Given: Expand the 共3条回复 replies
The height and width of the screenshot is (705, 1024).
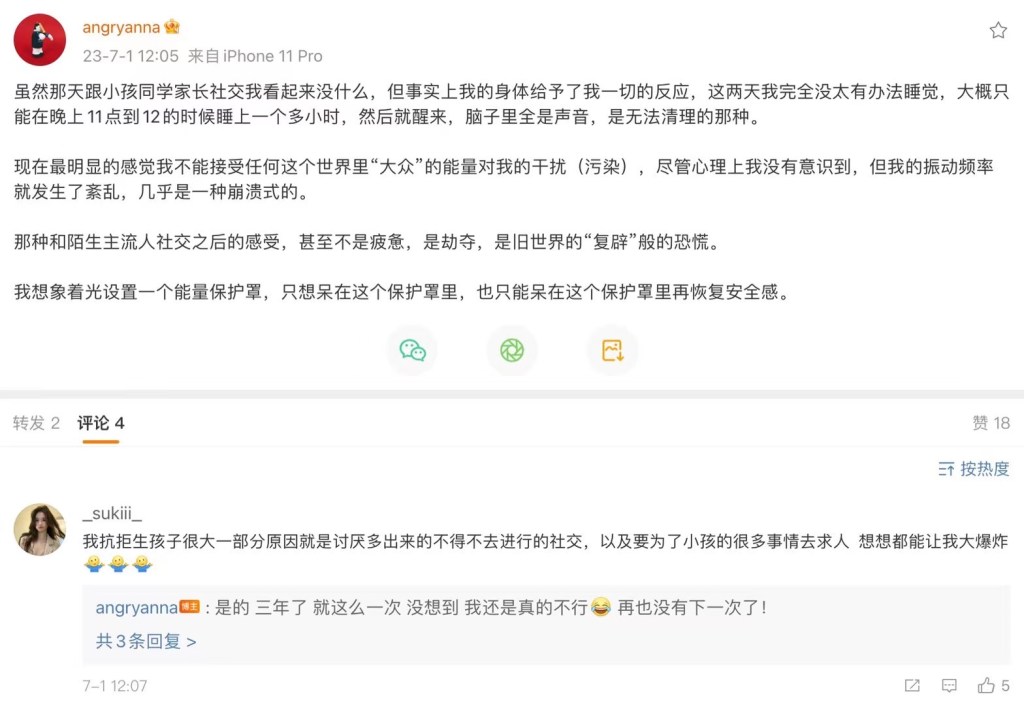Looking at the screenshot, I should coord(146,641).
